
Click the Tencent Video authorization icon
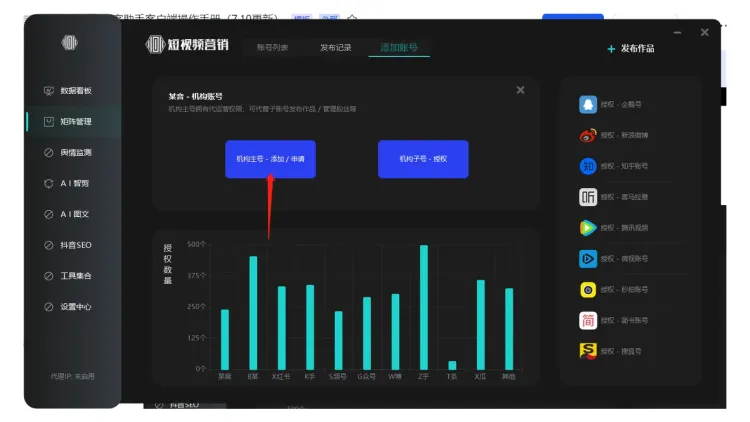(588, 228)
